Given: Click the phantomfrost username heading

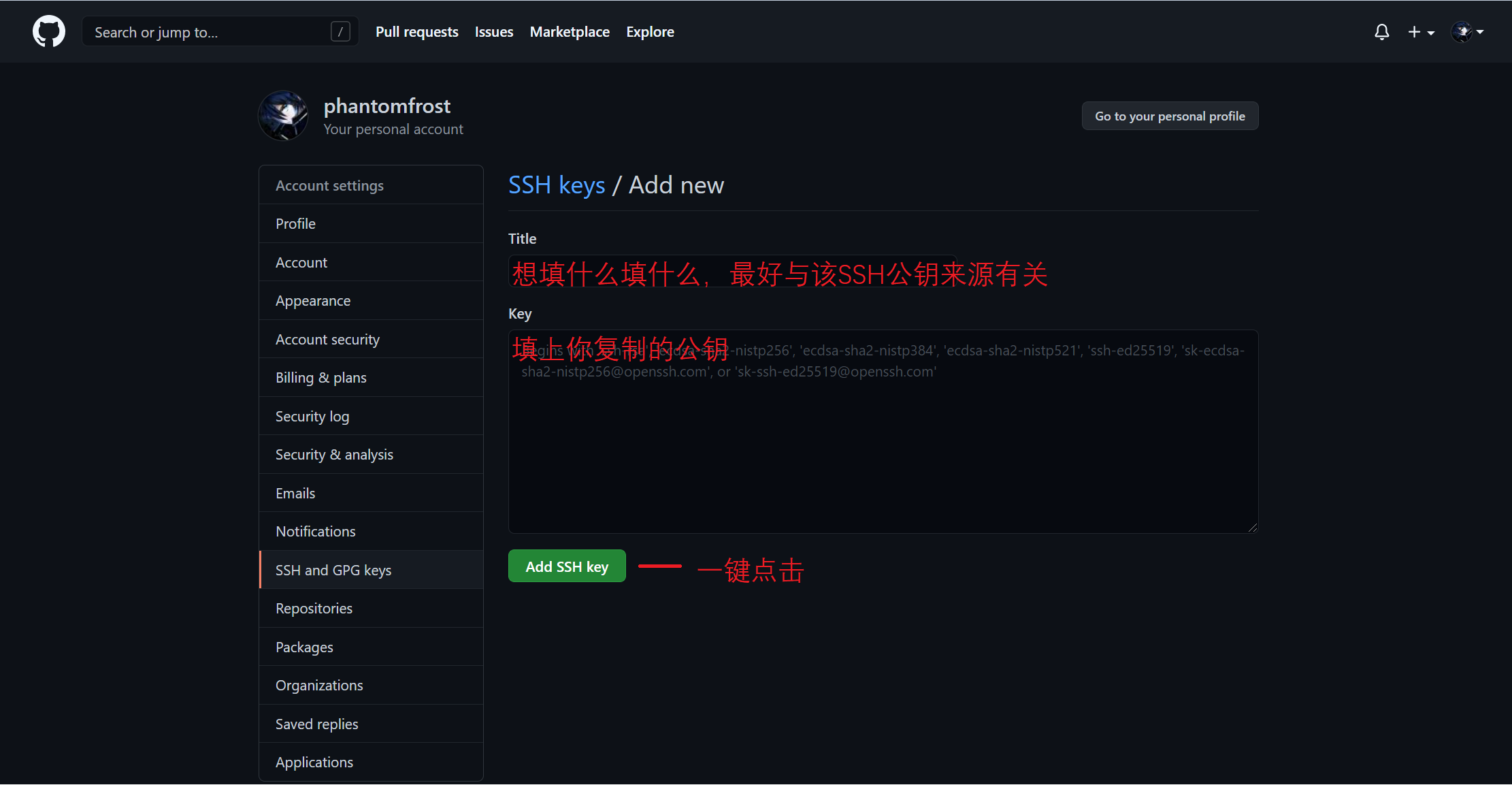Looking at the screenshot, I should coord(387,106).
